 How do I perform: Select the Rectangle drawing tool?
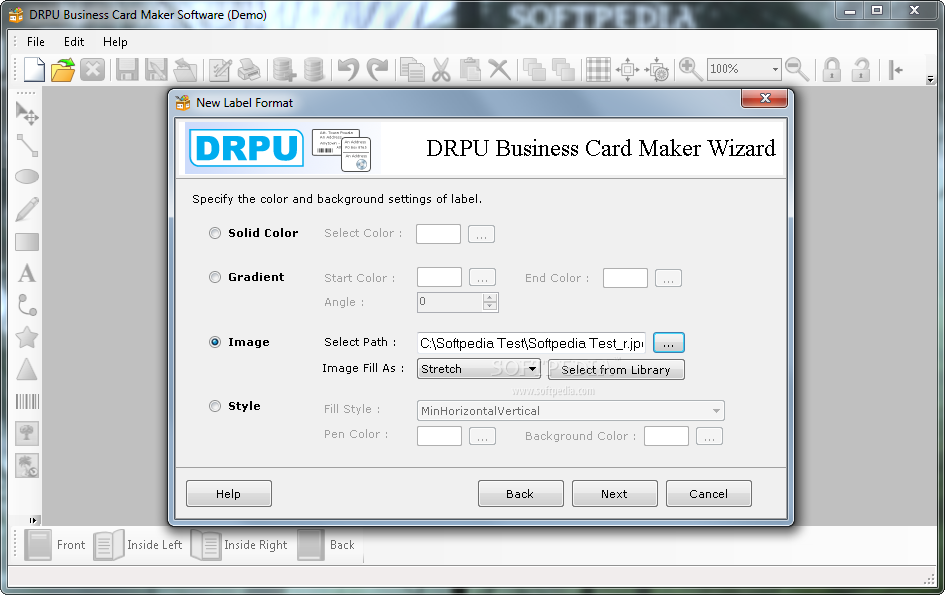click(x=27, y=242)
